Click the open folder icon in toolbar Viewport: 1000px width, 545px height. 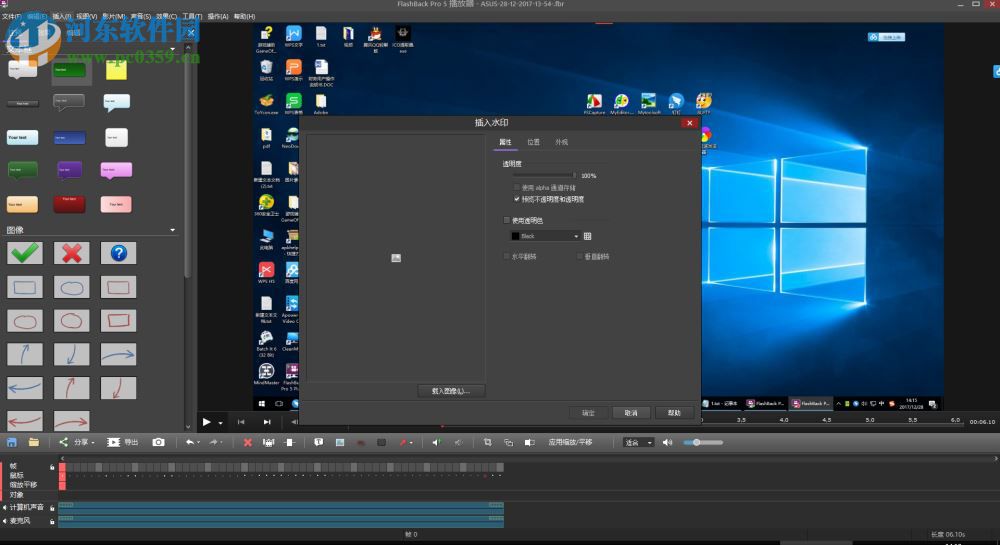(x=34, y=442)
